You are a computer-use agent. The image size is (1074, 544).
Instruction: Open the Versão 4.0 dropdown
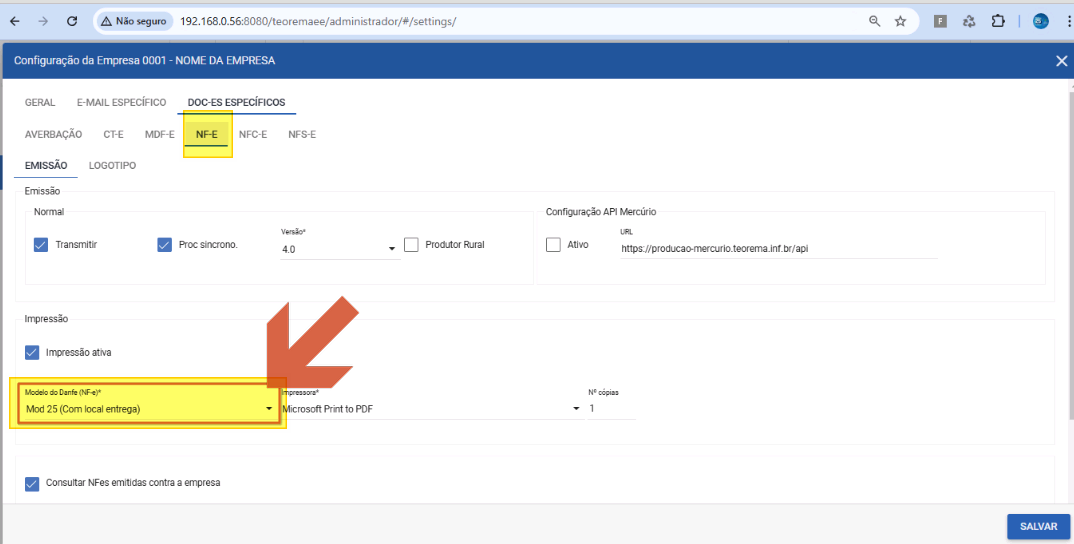pos(340,249)
